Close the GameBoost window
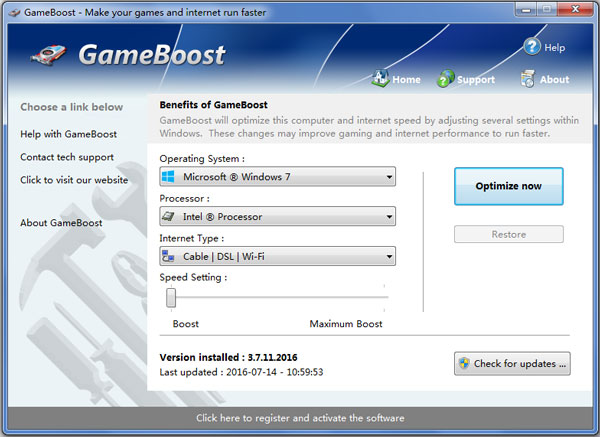Image resolution: width=600 pixels, height=437 pixels. [x=576, y=9]
